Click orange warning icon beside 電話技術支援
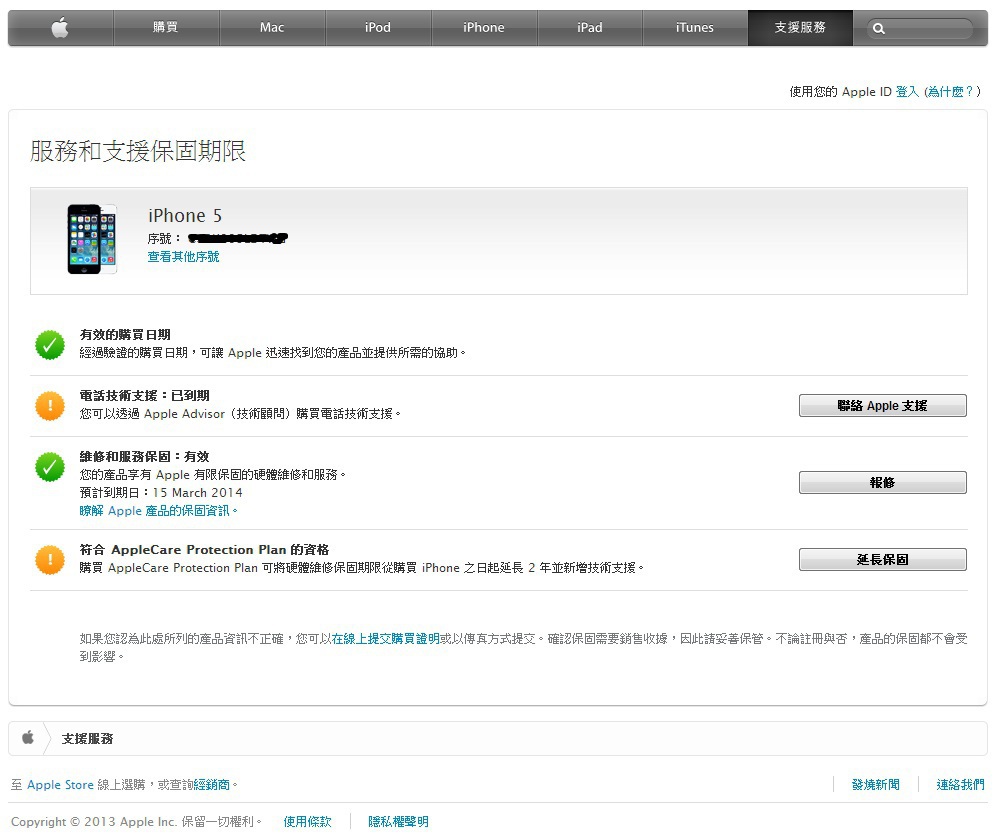This screenshot has height=833, width=998. pos(50,406)
